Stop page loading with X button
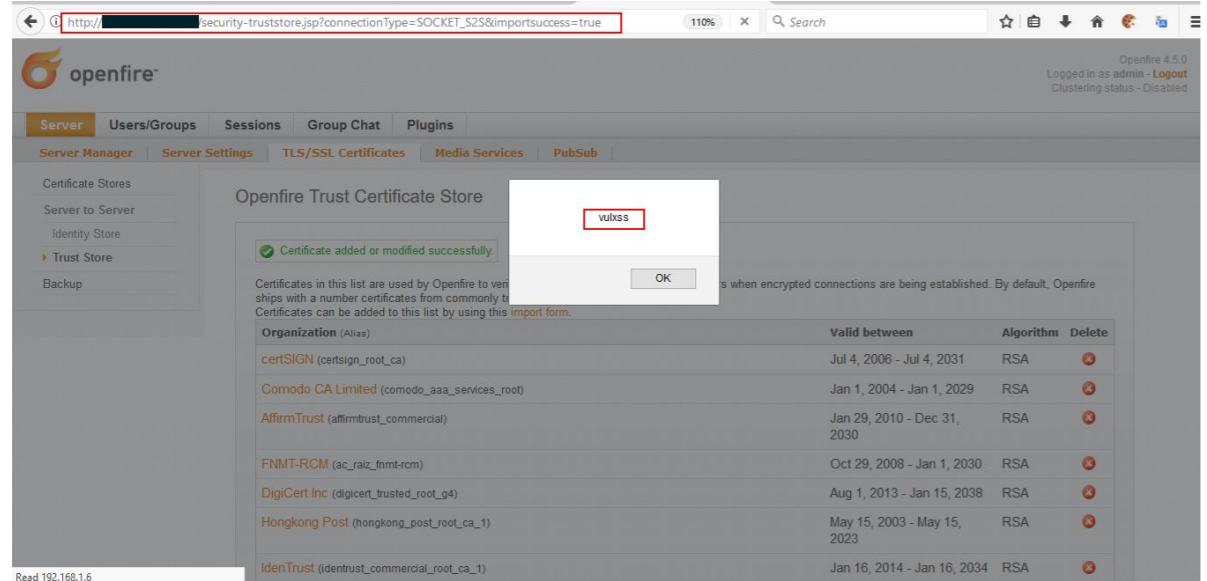This screenshot has height=581, width=1207. 745,22
